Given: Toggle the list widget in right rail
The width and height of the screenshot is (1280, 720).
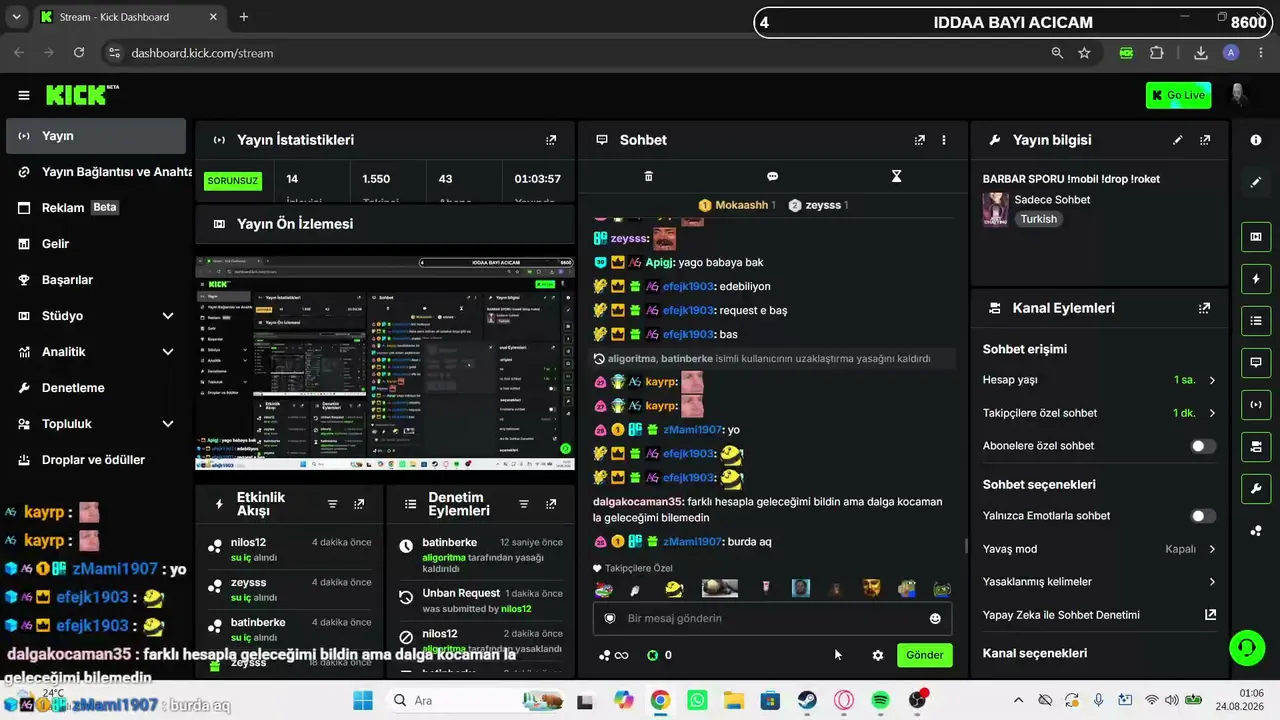Looking at the screenshot, I should (x=1256, y=320).
